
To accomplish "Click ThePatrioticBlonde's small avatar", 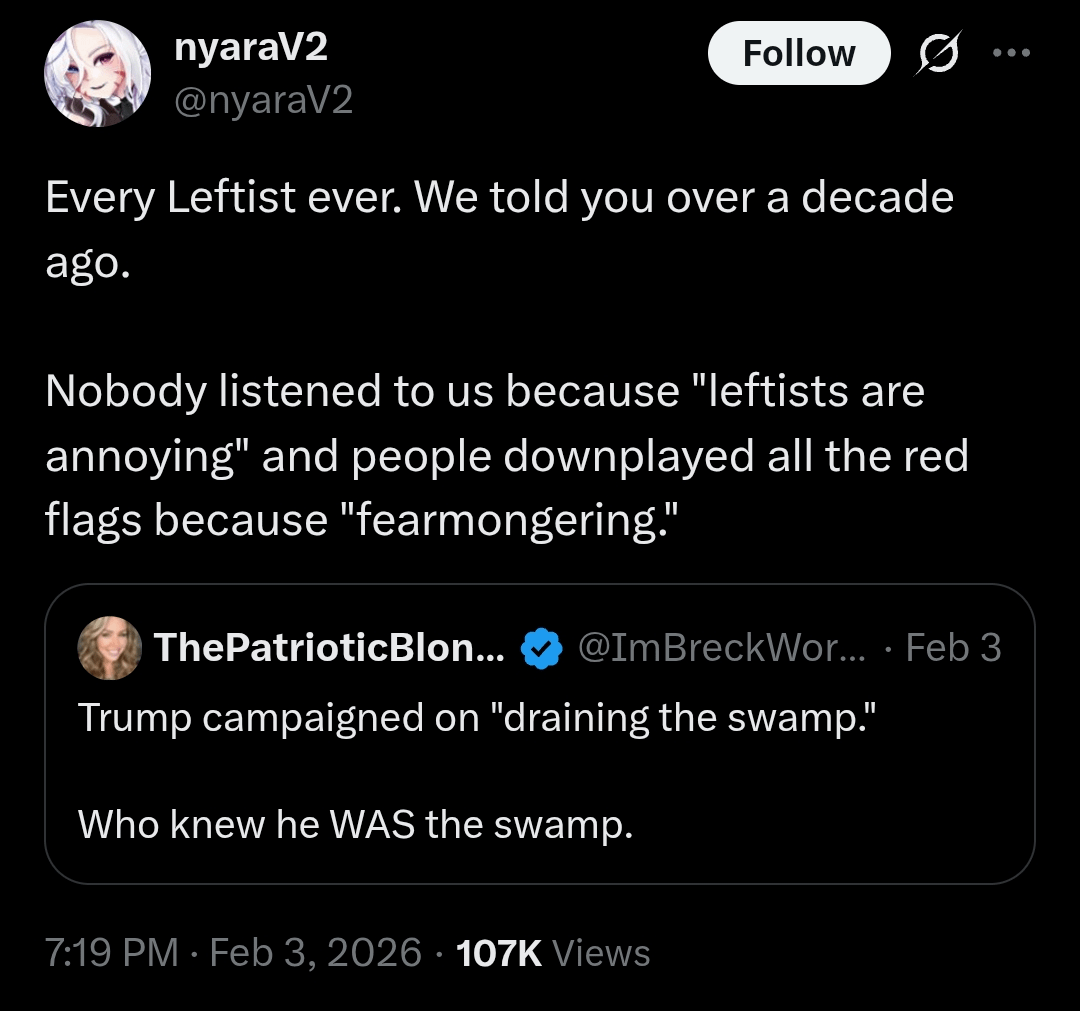I will click(x=109, y=648).
